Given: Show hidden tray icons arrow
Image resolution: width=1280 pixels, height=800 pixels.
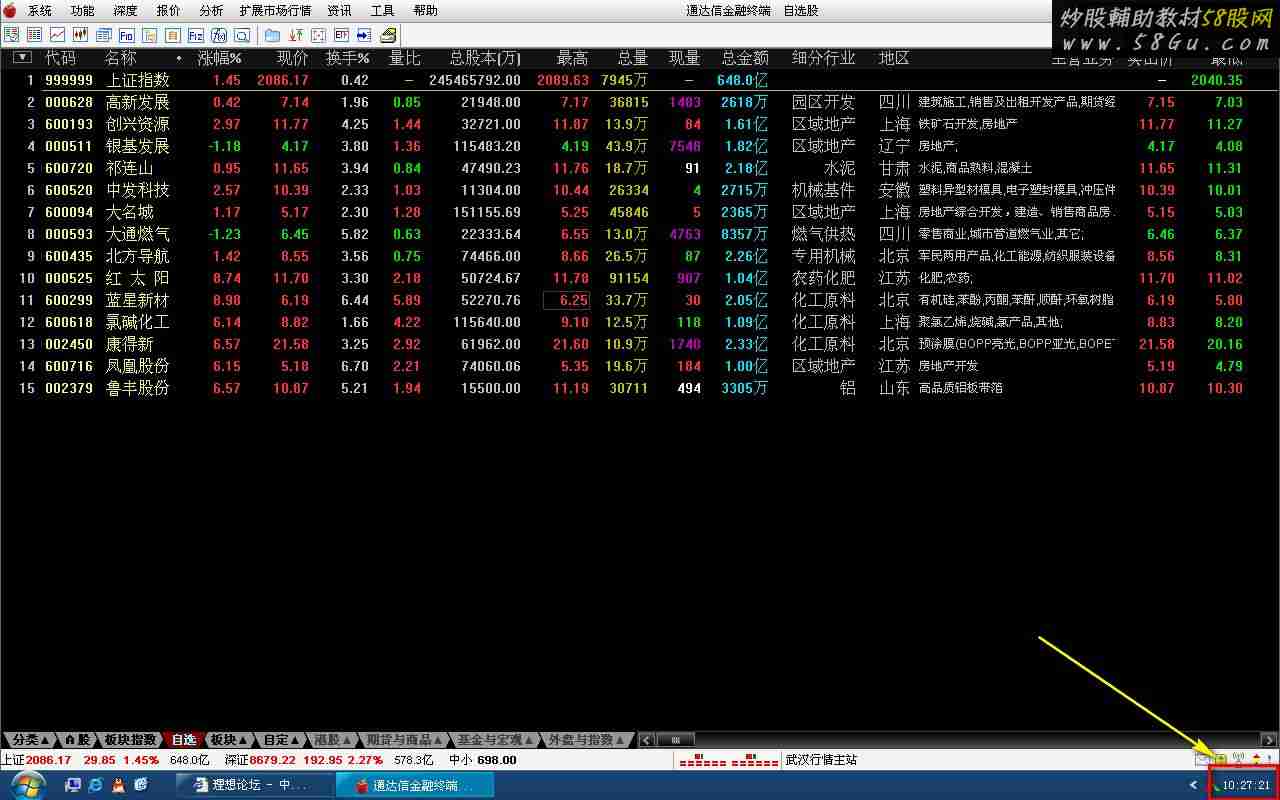Looking at the screenshot, I should [1193, 785].
